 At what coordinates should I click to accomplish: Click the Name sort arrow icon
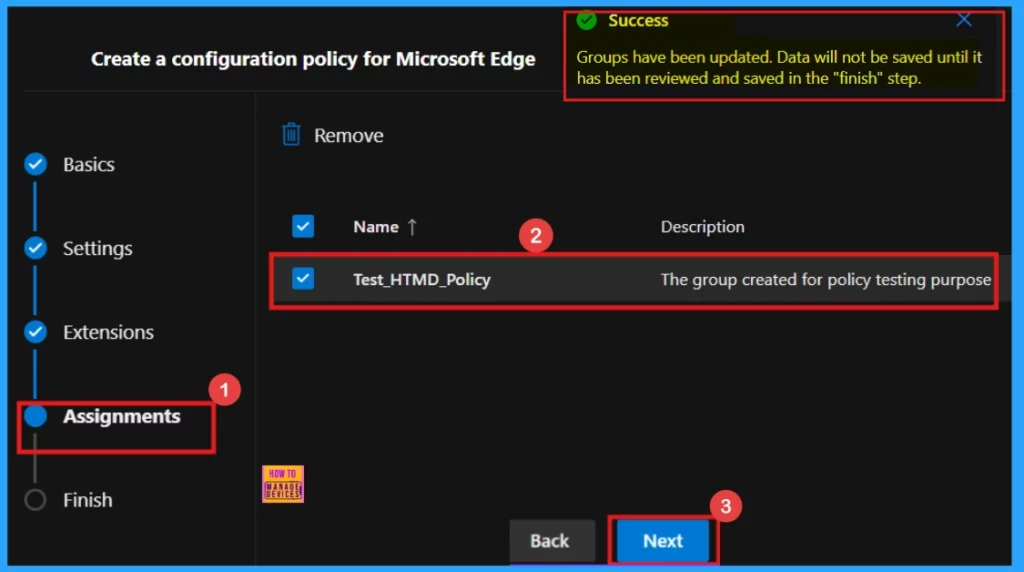(x=412, y=227)
